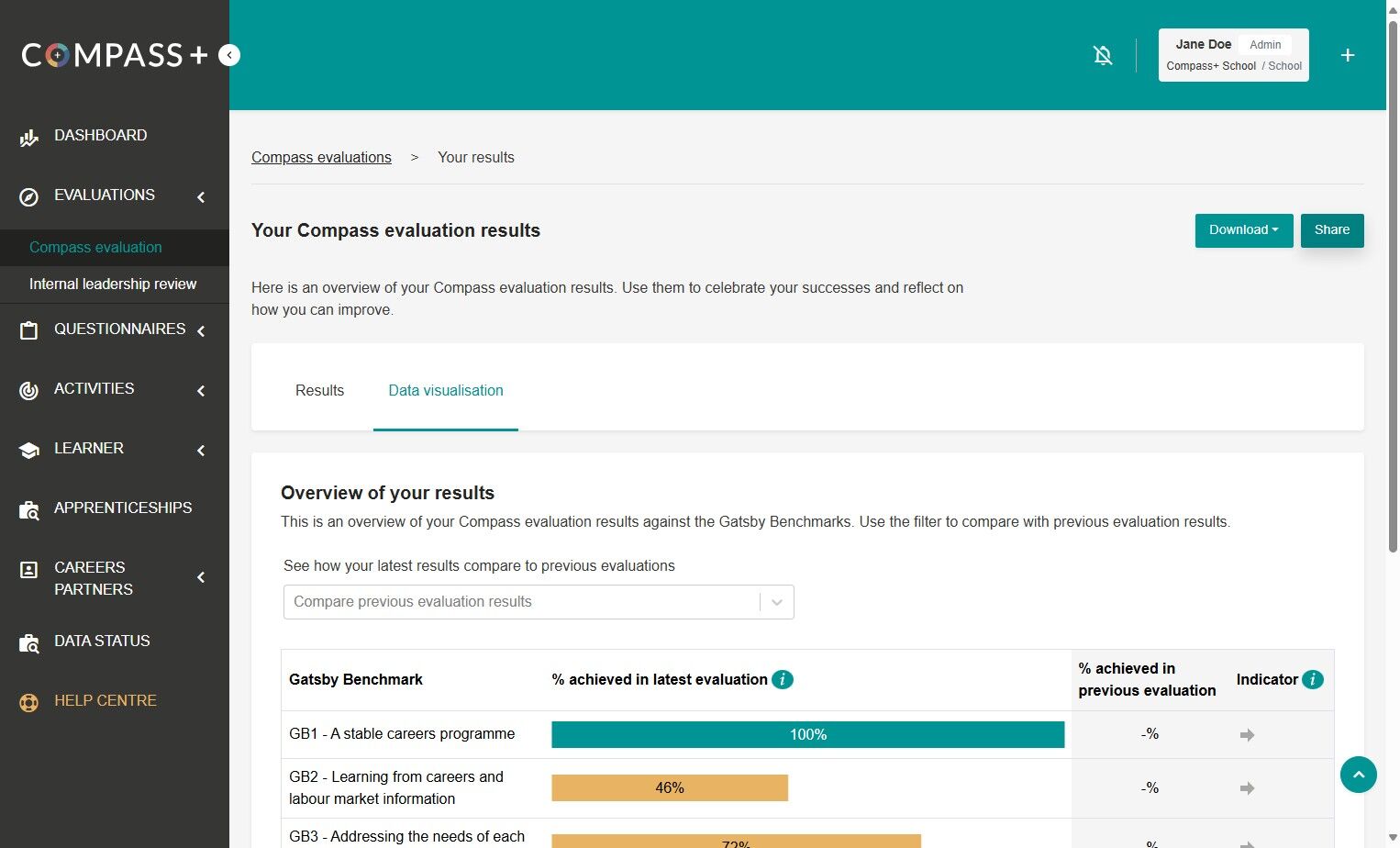Click the Dashboard chart icon
The width and height of the screenshot is (1400, 848).
[29, 138]
